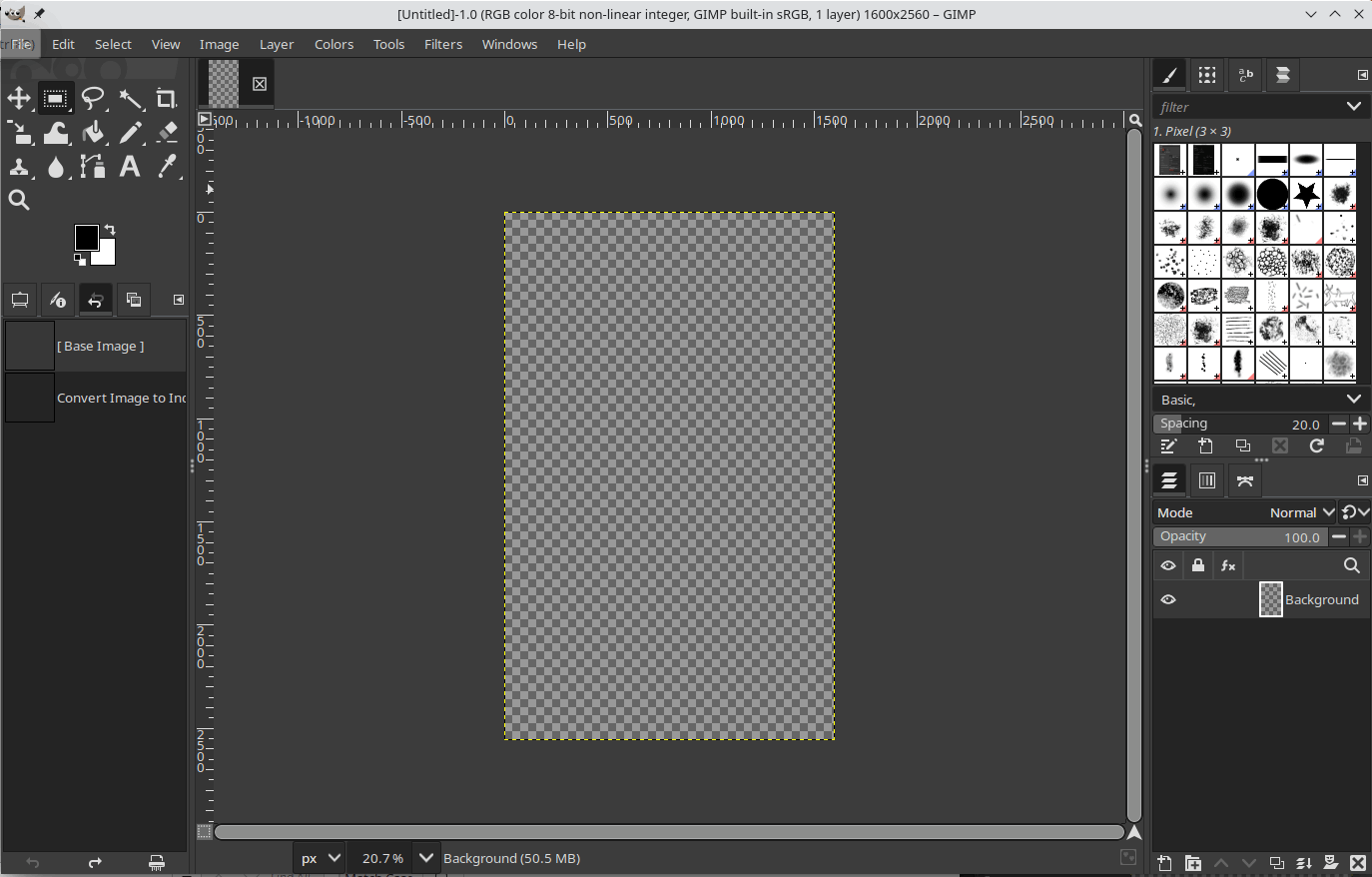Click the black foreground color swatch
The width and height of the screenshot is (1372, 877).
[x=86, y=238]
